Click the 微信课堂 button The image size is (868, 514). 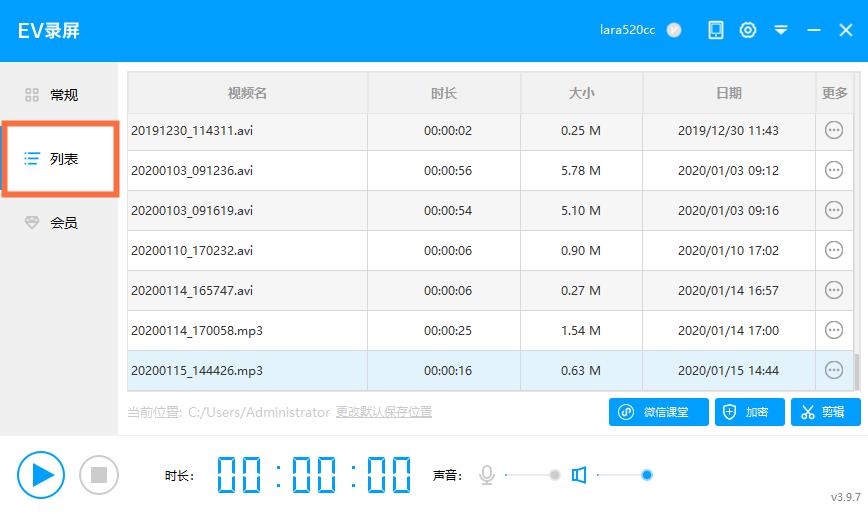pos(658,412)
